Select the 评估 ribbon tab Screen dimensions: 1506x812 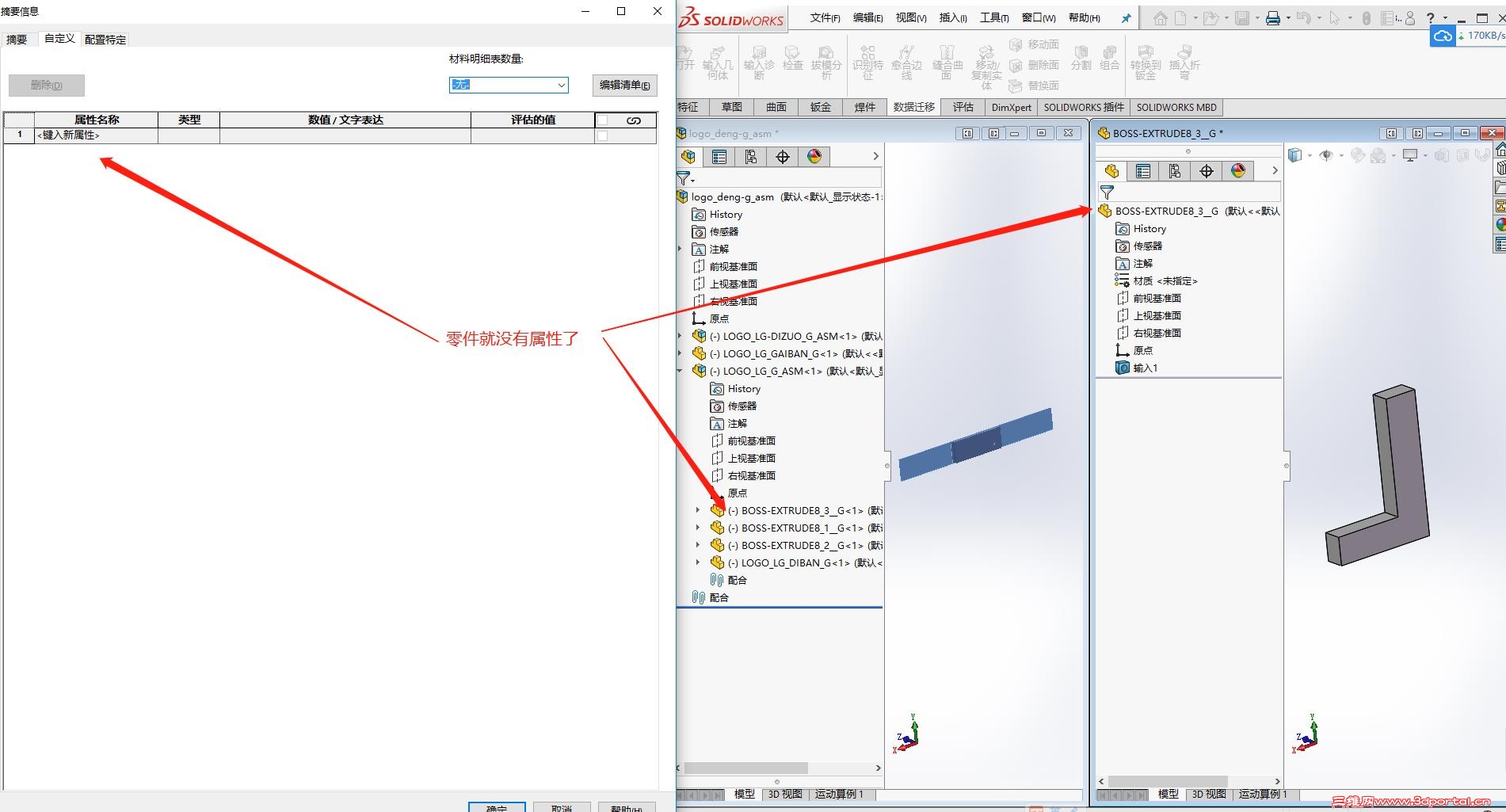coord(963,108)
